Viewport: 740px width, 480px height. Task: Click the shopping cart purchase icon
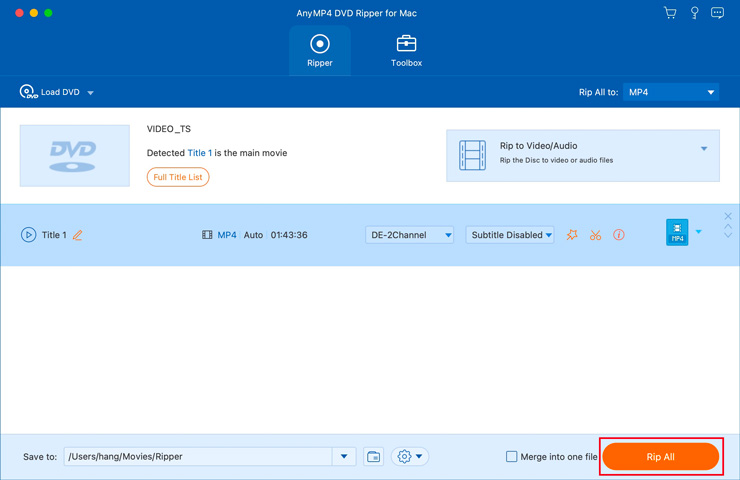(x=670, y=13)
